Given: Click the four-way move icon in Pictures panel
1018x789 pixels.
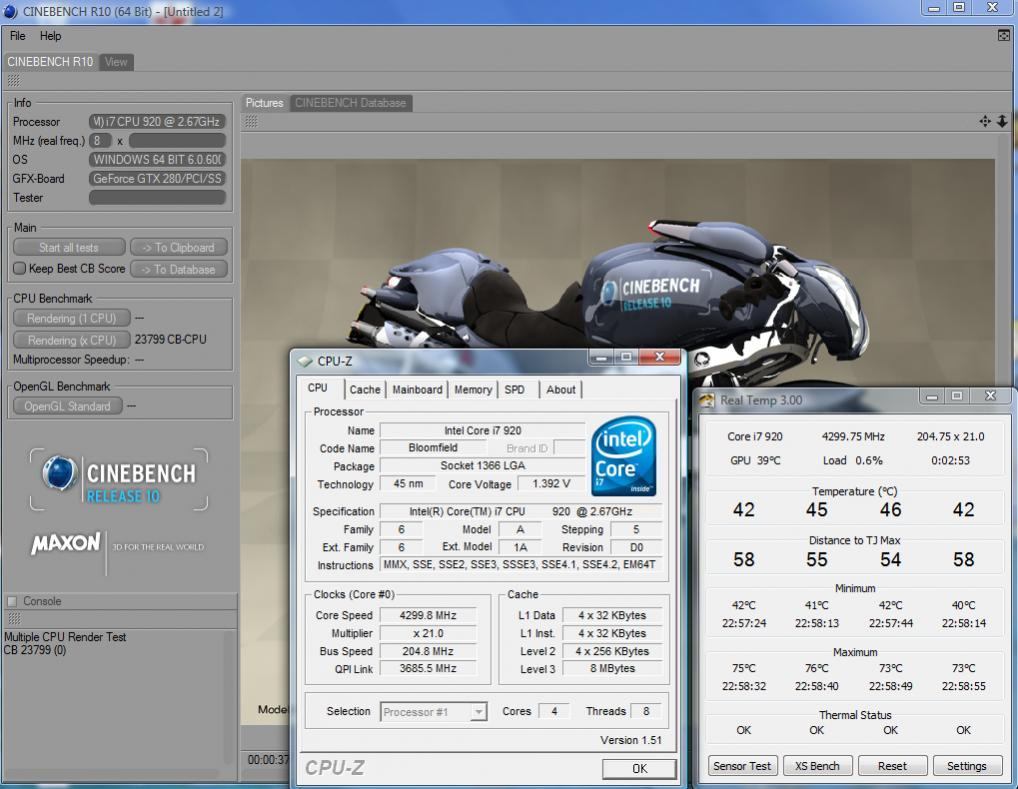Looking at the screenshot, I should tap(985, 121).
